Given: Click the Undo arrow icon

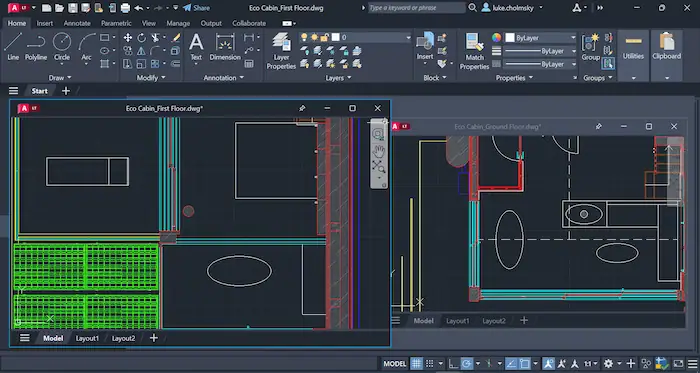Looking at the screenshot, I should click(139, 8).
